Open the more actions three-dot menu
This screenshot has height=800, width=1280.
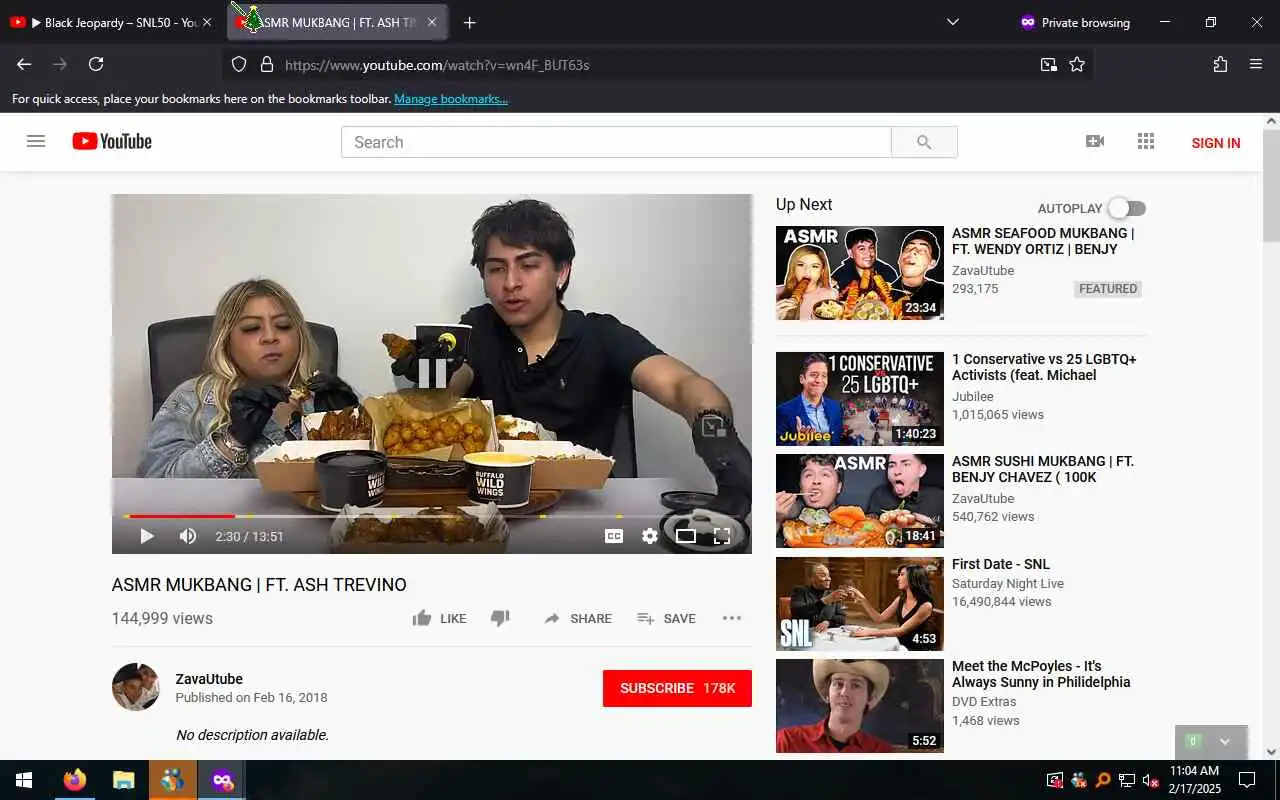point(732,618)
